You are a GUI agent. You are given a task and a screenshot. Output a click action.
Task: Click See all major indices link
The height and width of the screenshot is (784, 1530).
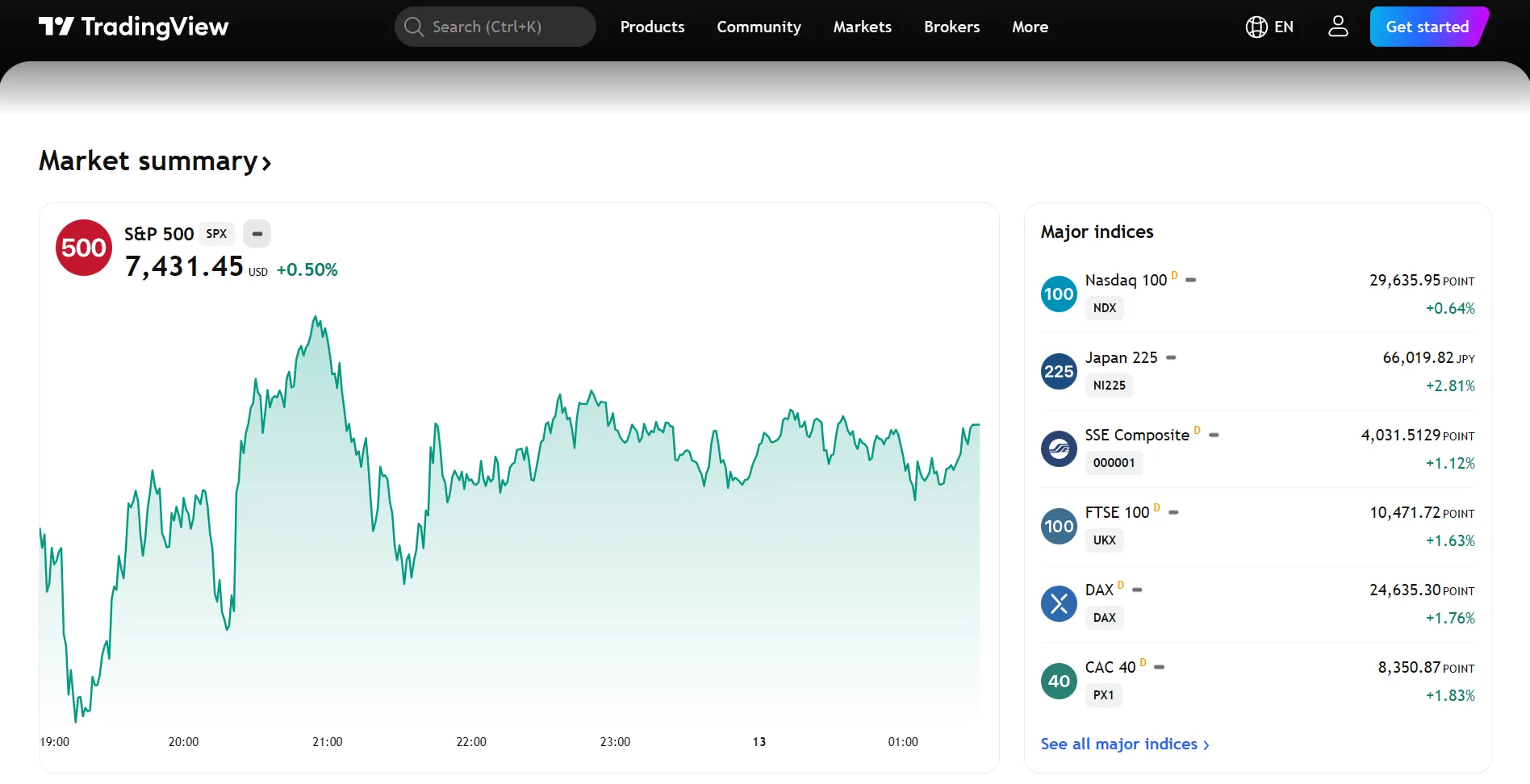pos(1124,744)
